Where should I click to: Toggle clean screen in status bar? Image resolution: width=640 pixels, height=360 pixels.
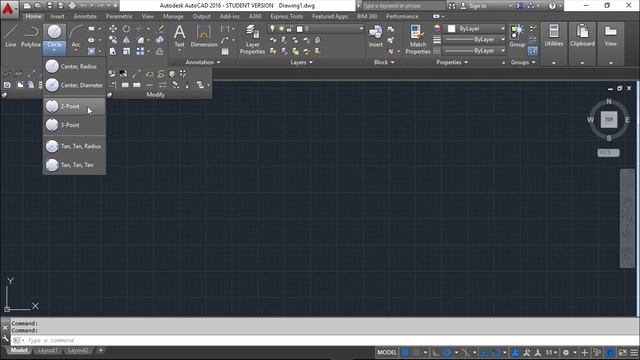click(x=622, y=352)
